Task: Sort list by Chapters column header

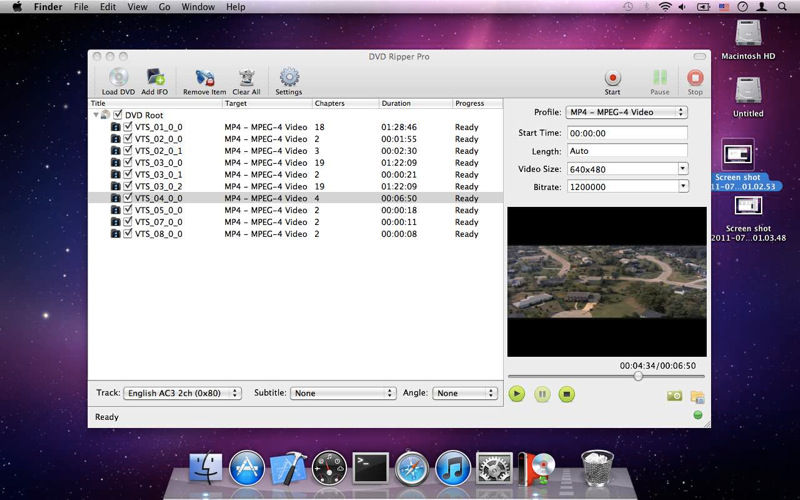Action: point(345,103)
